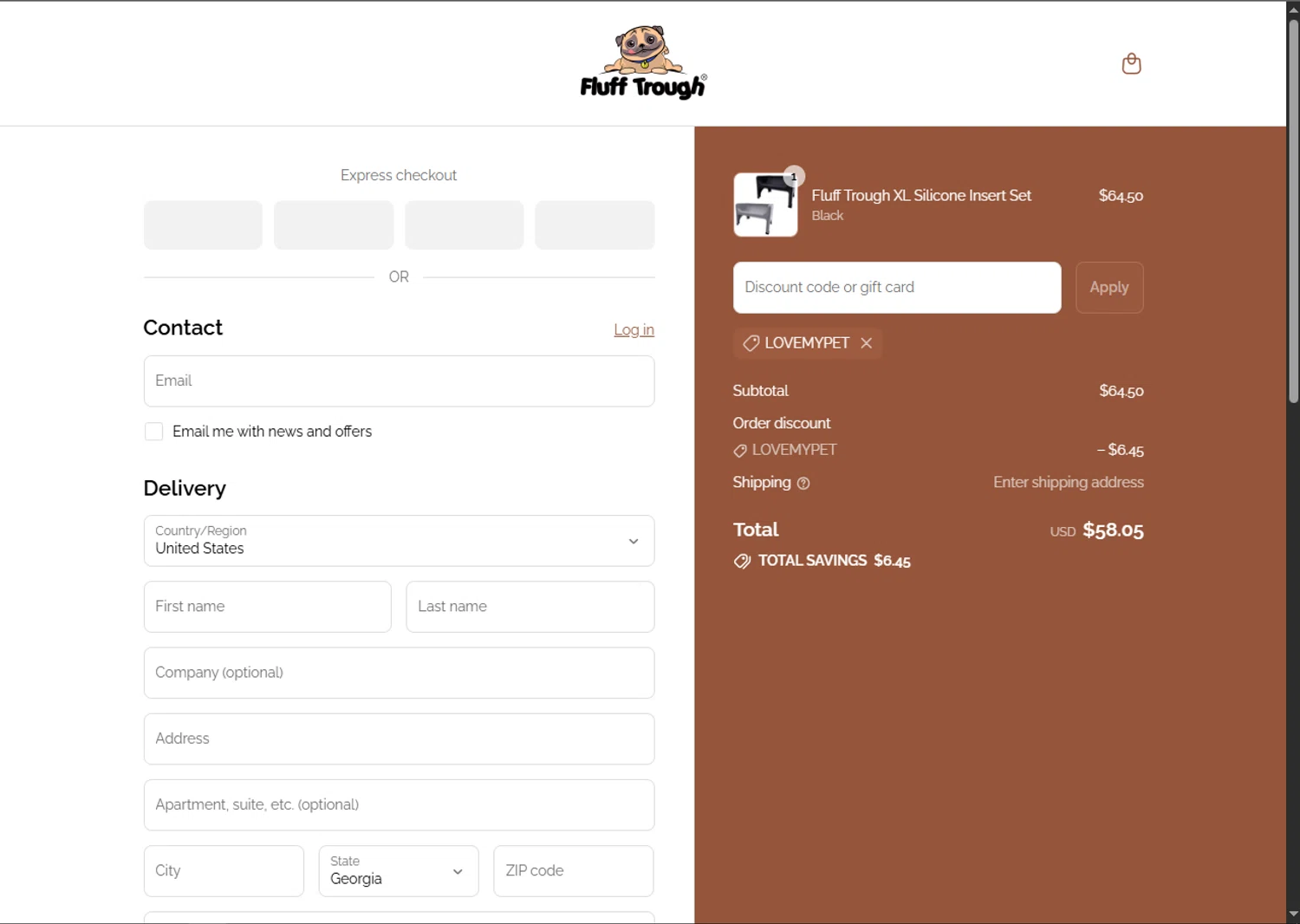This screenshot has height=924, width=1300.
Task: Click the Black variant label
Action: 827,216
